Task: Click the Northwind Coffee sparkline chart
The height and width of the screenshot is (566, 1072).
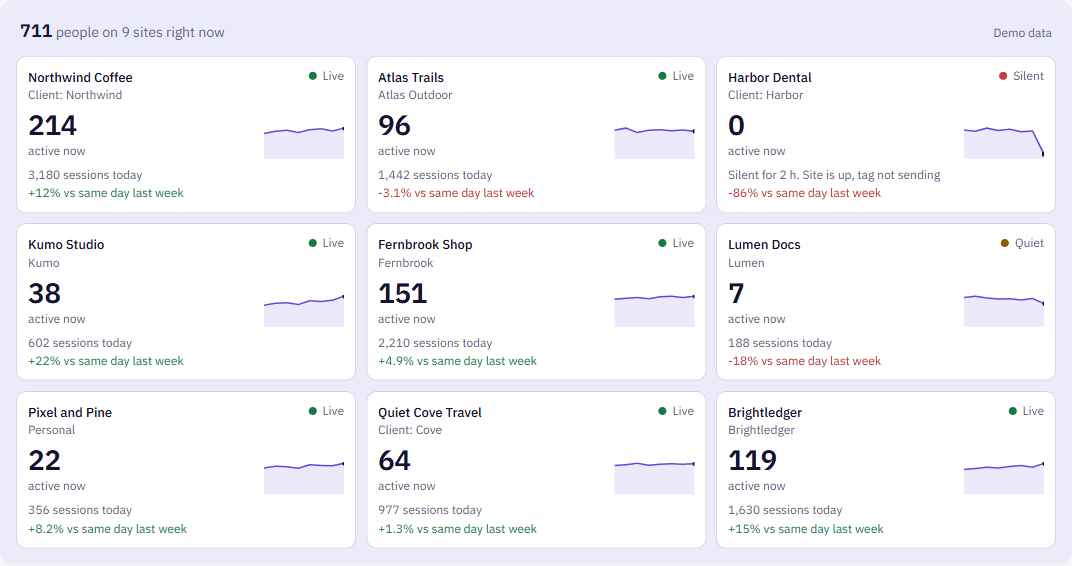Action: [304, 142]
